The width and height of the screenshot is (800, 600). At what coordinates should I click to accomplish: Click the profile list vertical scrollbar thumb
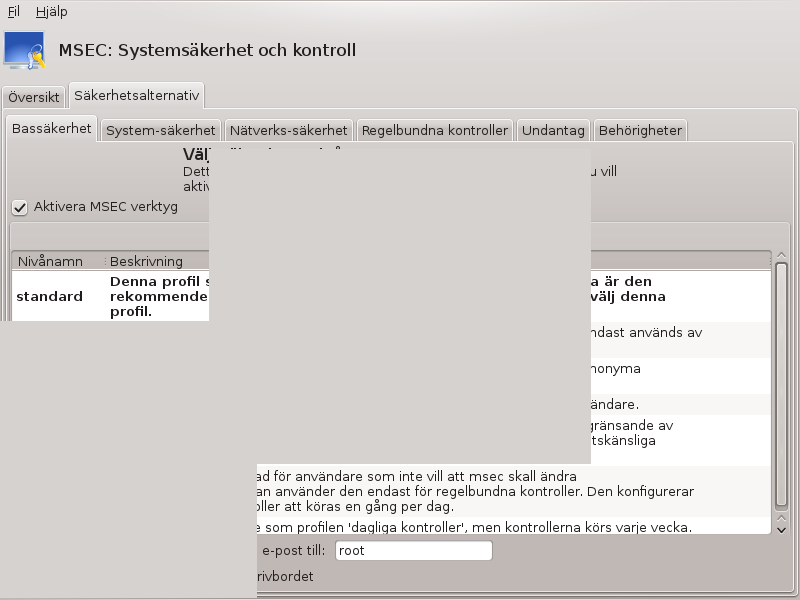781,385
